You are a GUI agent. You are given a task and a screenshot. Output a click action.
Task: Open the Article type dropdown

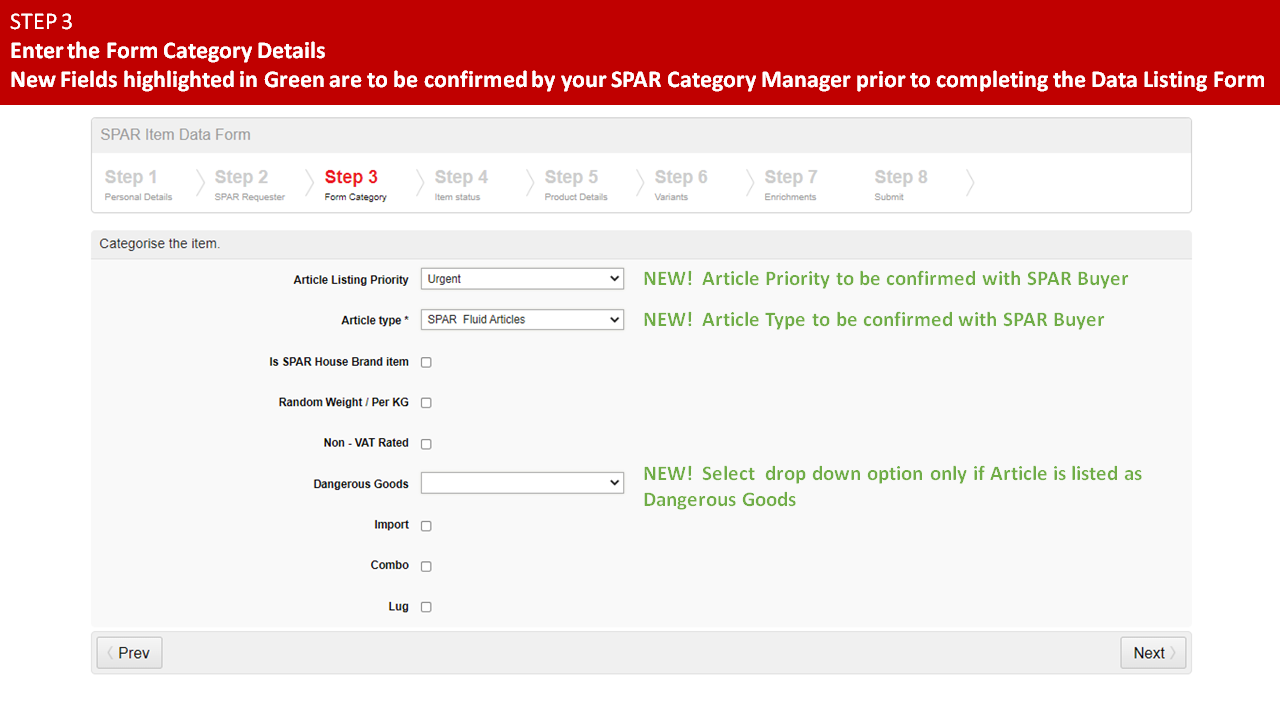[x=522, y=320]
